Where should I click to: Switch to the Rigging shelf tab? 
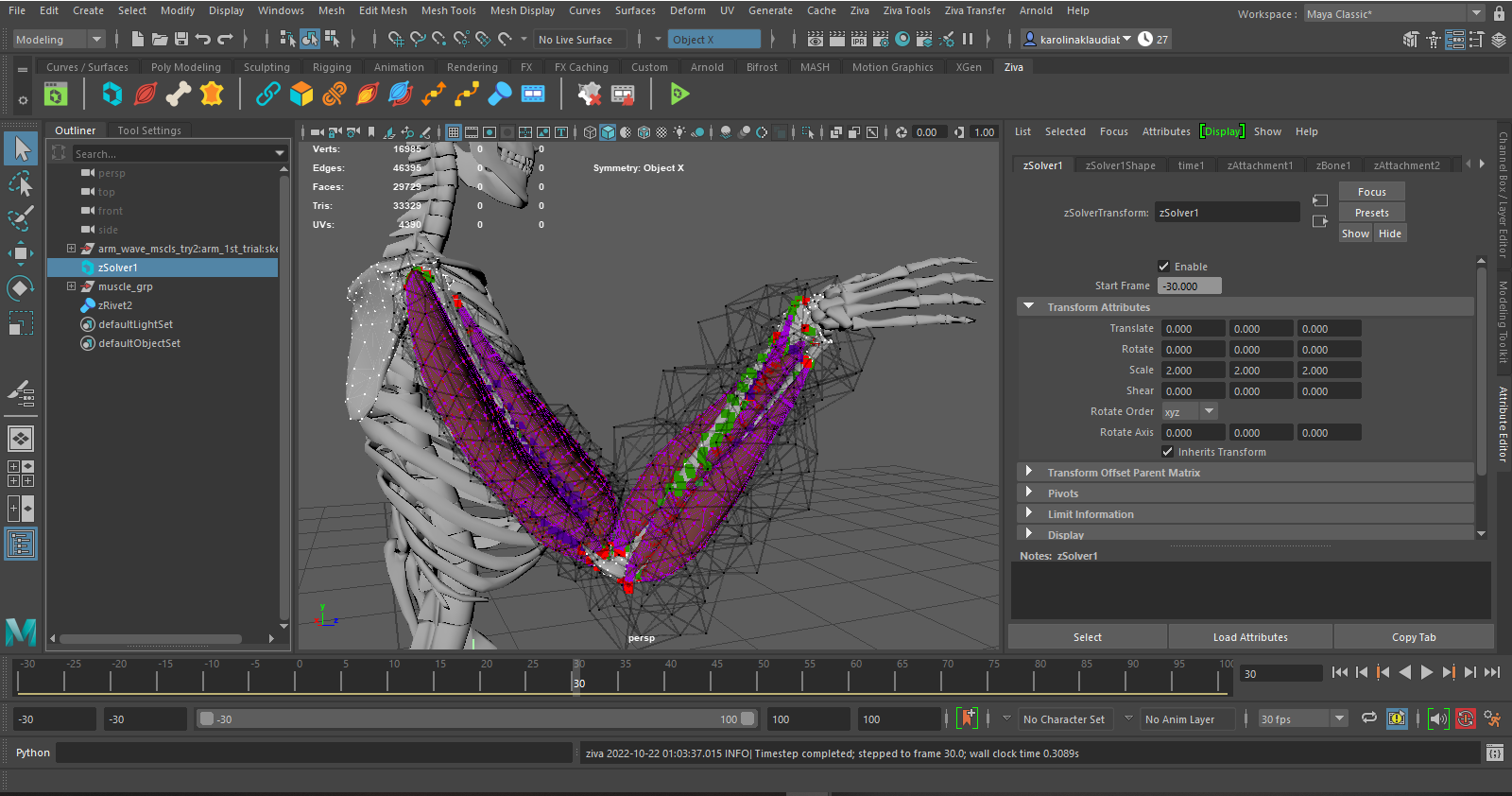332,67
